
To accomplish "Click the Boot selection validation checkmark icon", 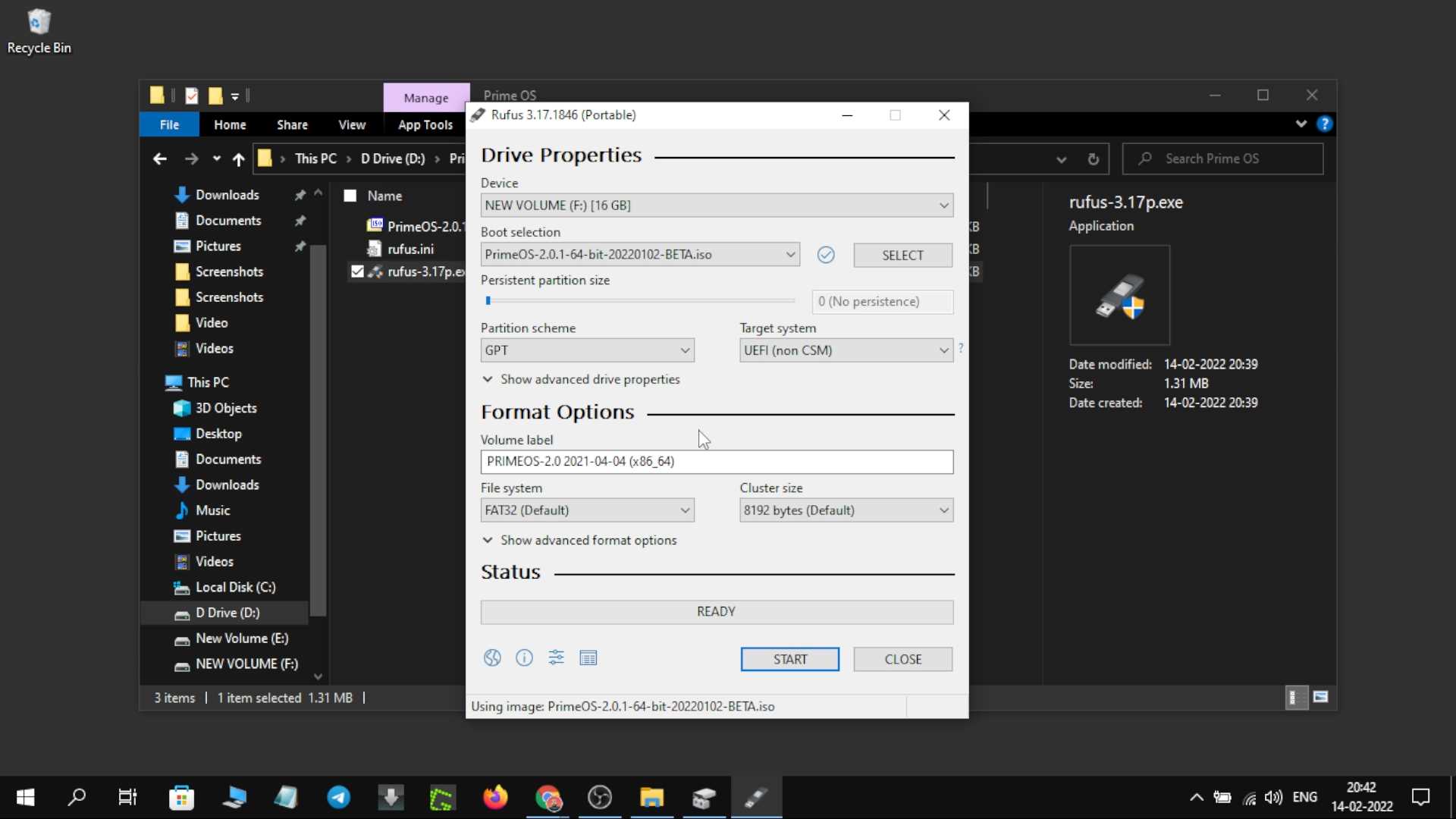I will (x=826, y=255).
